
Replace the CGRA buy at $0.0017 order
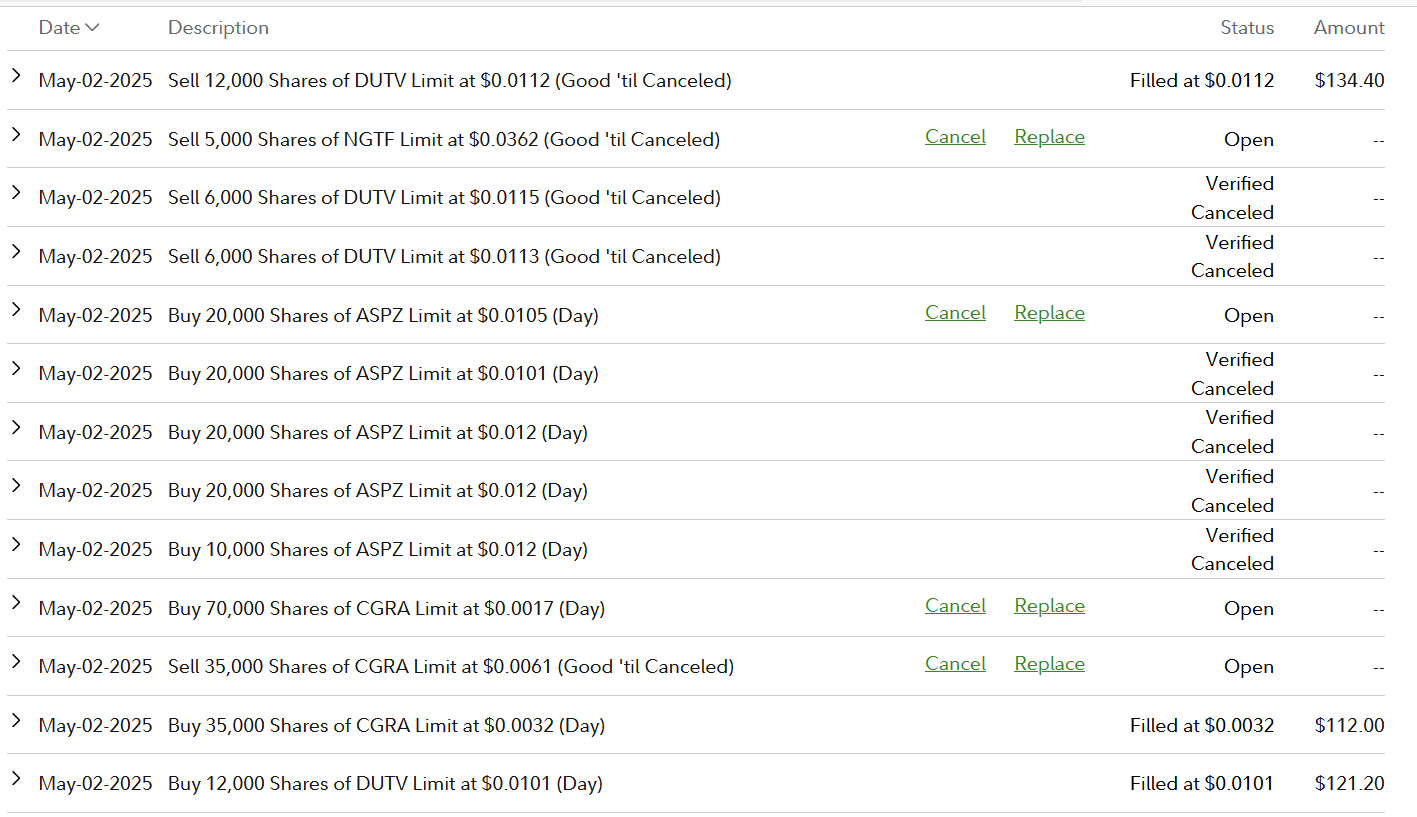pyautogui.click(x=1049, y=606)
